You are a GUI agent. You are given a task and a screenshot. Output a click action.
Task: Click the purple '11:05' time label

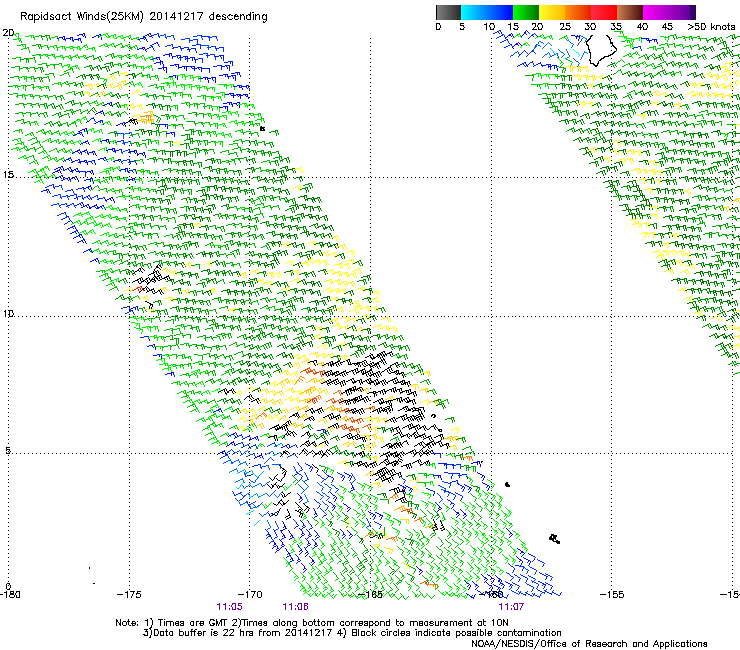coord(229,607)
